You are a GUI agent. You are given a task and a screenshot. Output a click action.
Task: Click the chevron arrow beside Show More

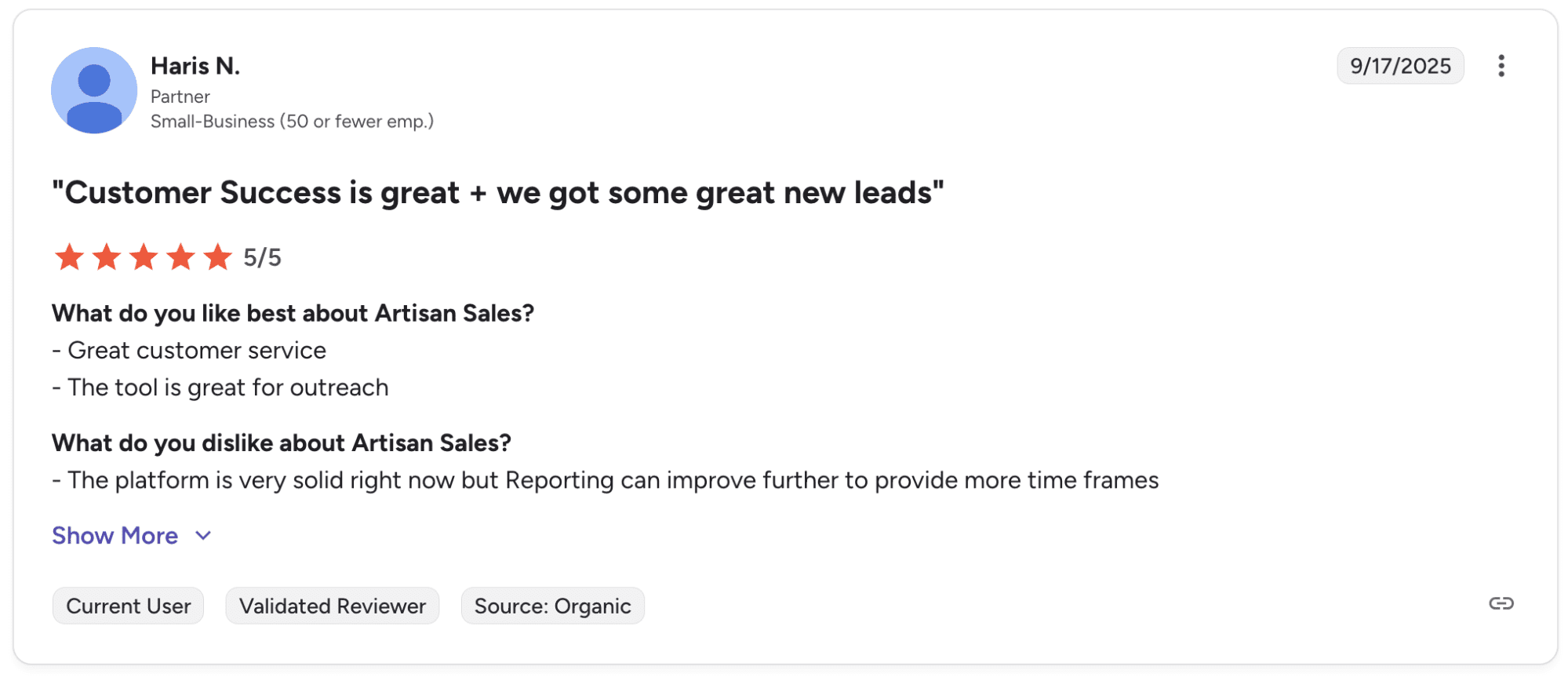click(x=203, y=536)
